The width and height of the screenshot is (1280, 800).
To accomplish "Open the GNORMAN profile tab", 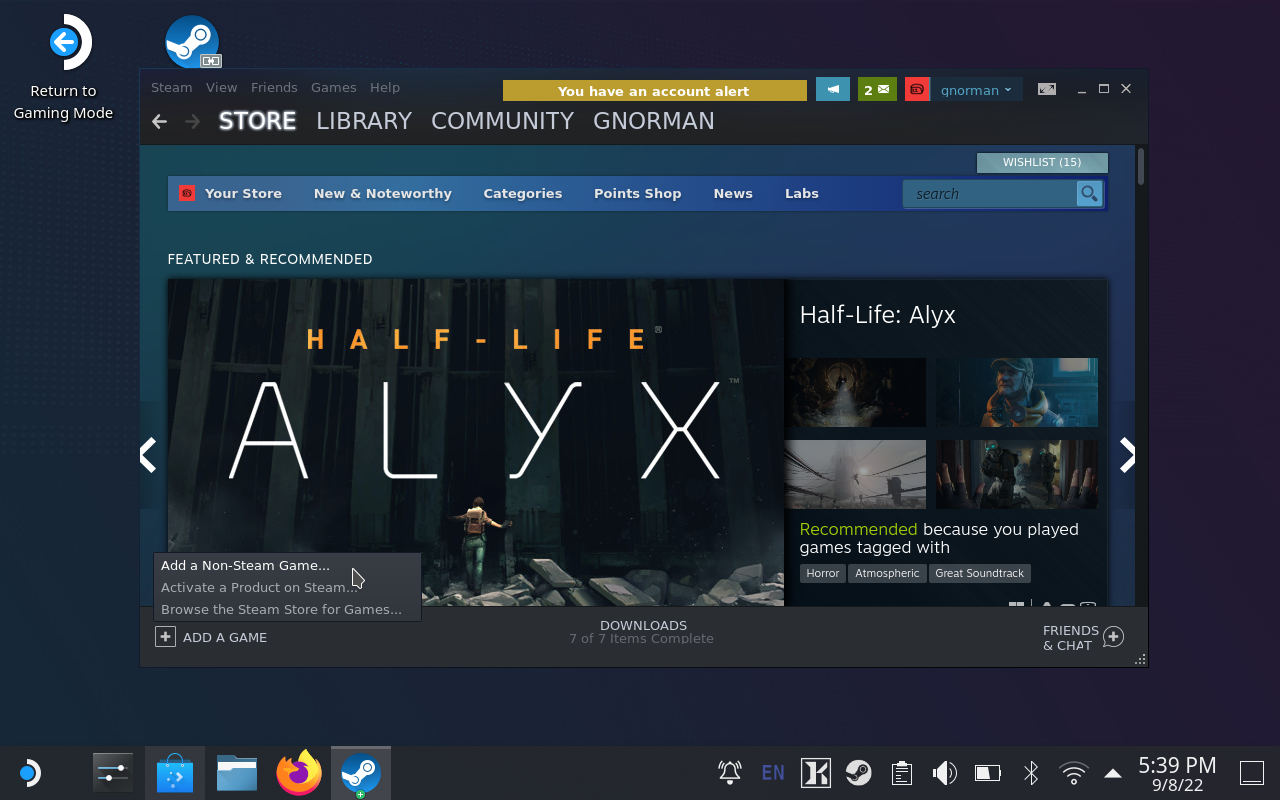I will pos(654,121).
